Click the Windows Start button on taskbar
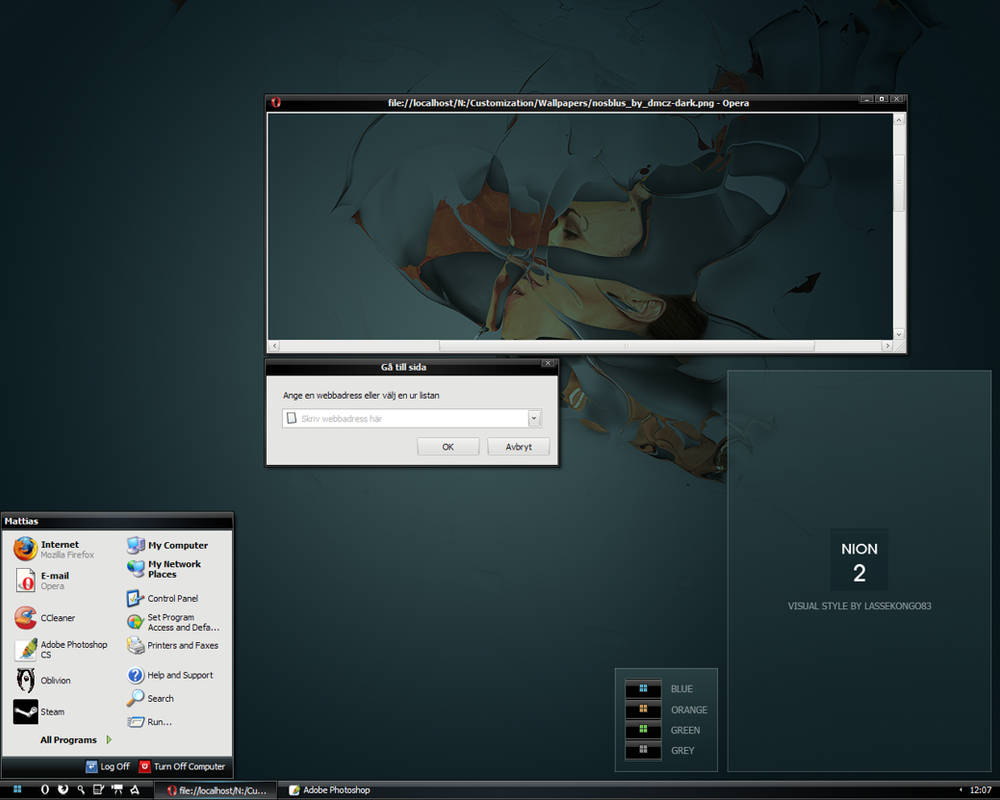1000x800 pixels. (x=18, y=790)
